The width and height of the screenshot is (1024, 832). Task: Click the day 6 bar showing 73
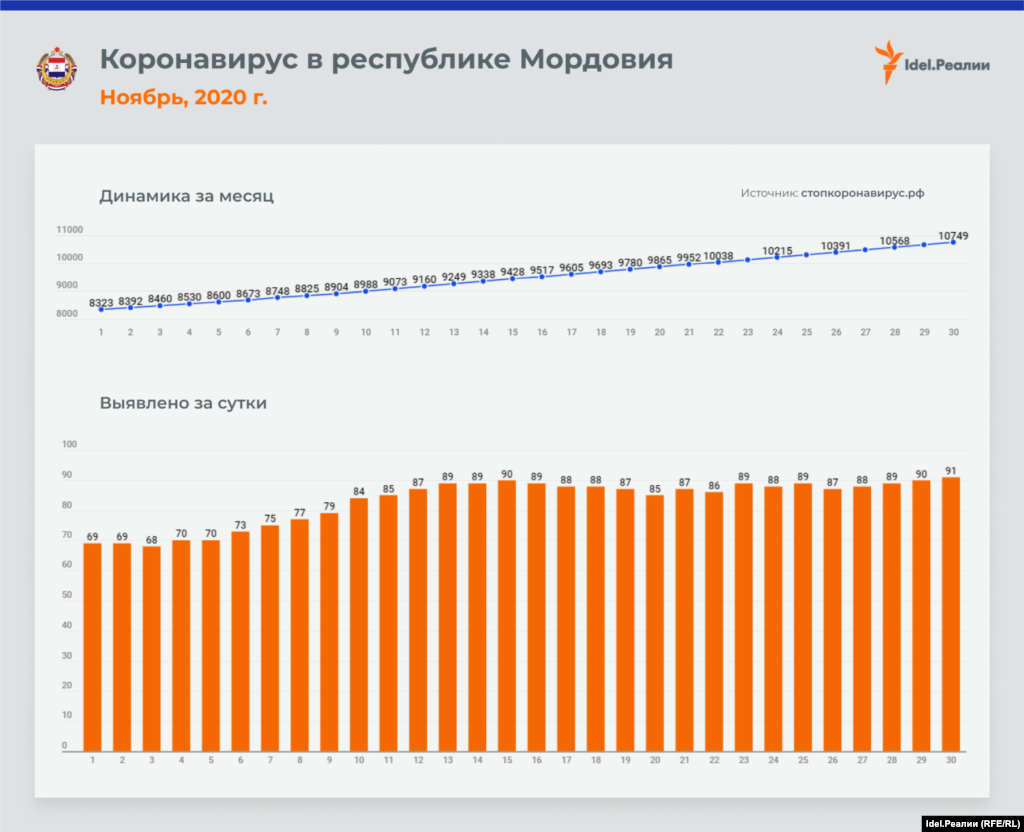tap(240, 640)
